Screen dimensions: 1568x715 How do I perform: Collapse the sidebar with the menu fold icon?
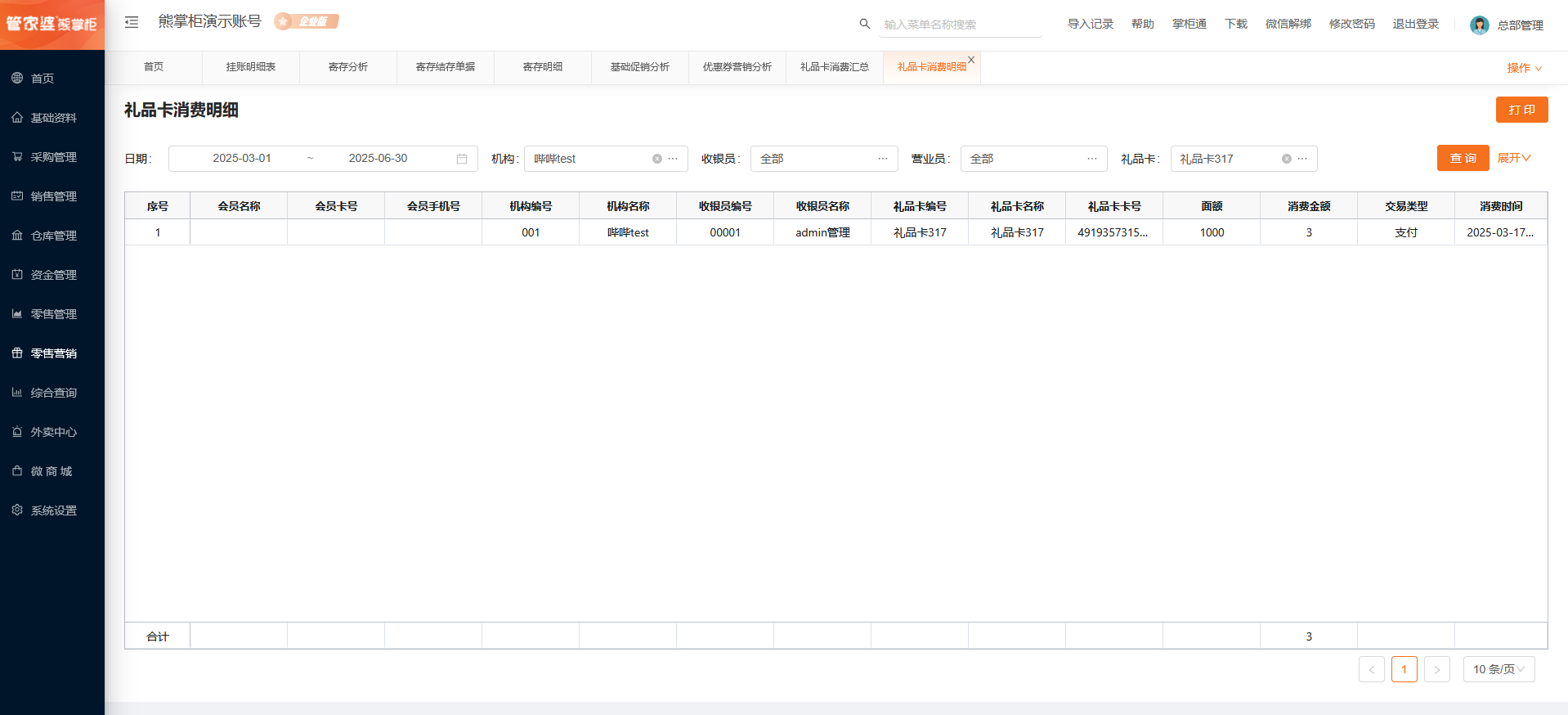132,22
